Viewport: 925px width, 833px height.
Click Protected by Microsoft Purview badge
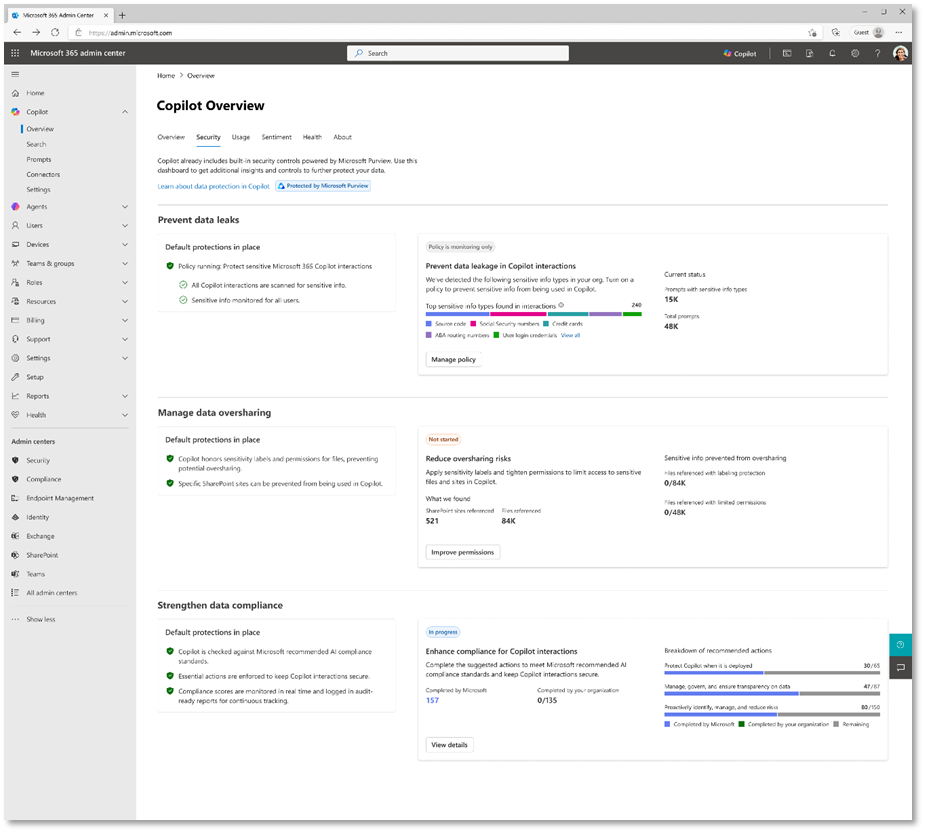pos(323,186)
